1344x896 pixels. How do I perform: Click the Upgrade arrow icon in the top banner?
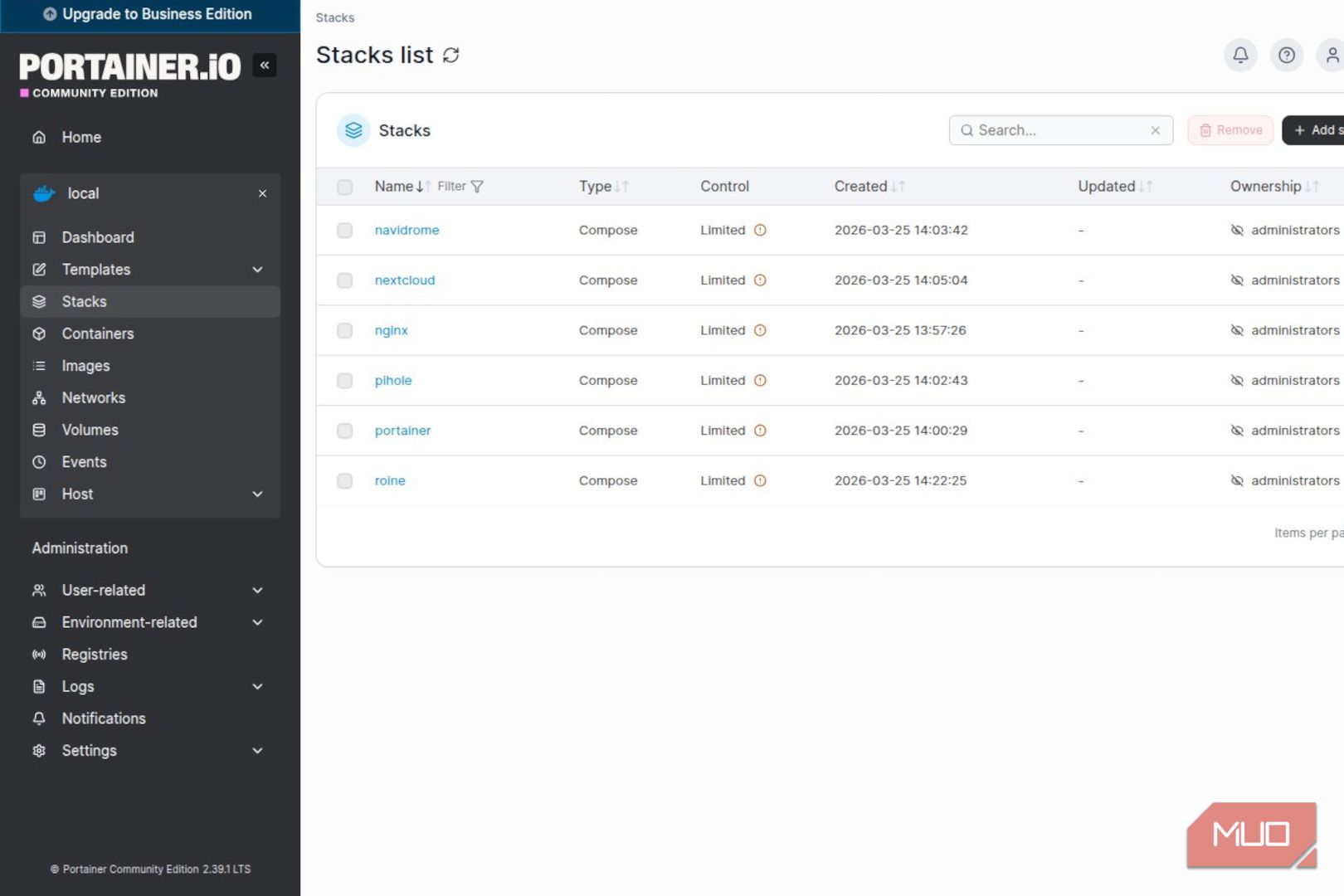coord(50,14)
